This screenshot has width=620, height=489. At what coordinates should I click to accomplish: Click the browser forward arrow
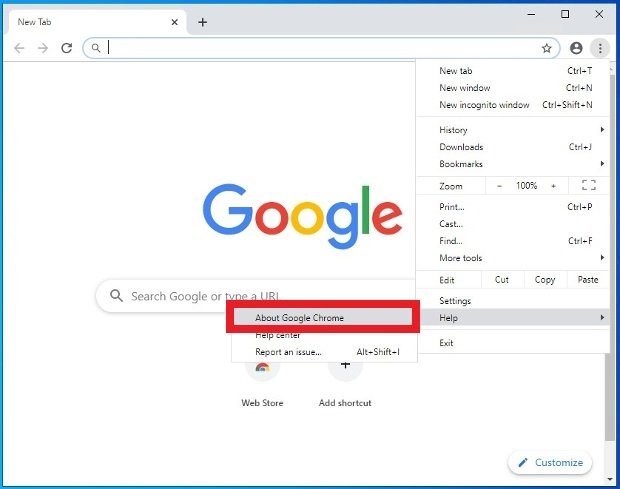coord(43,48)
